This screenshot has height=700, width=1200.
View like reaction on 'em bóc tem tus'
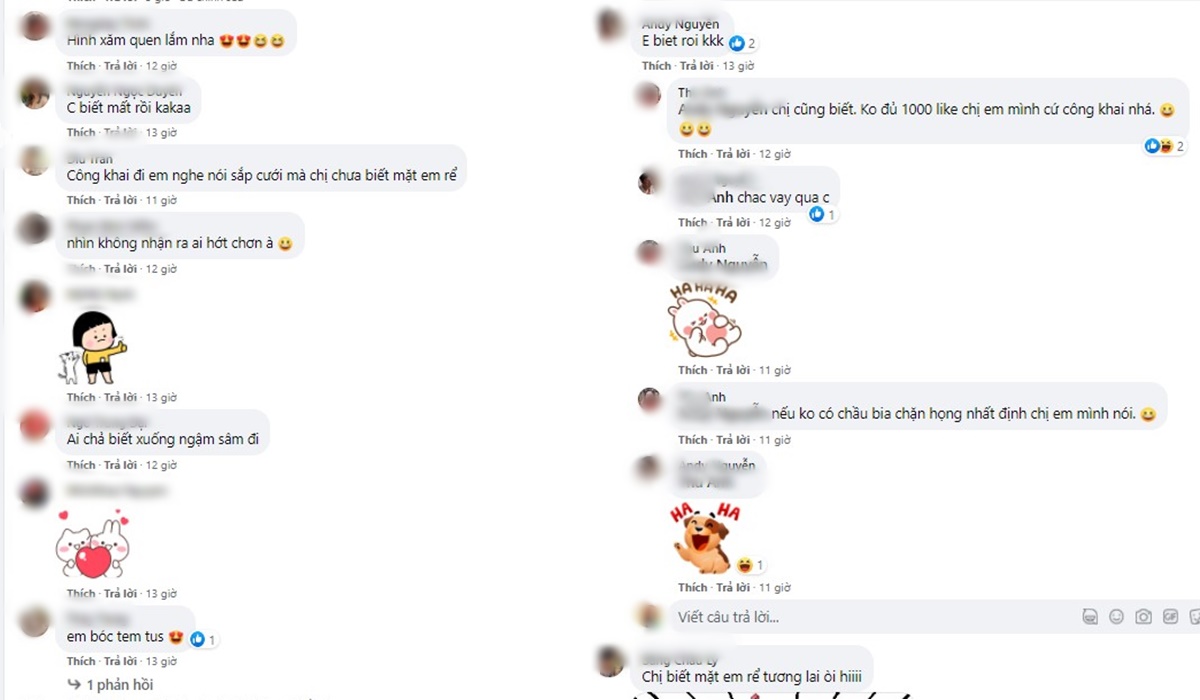coord(203,639)
